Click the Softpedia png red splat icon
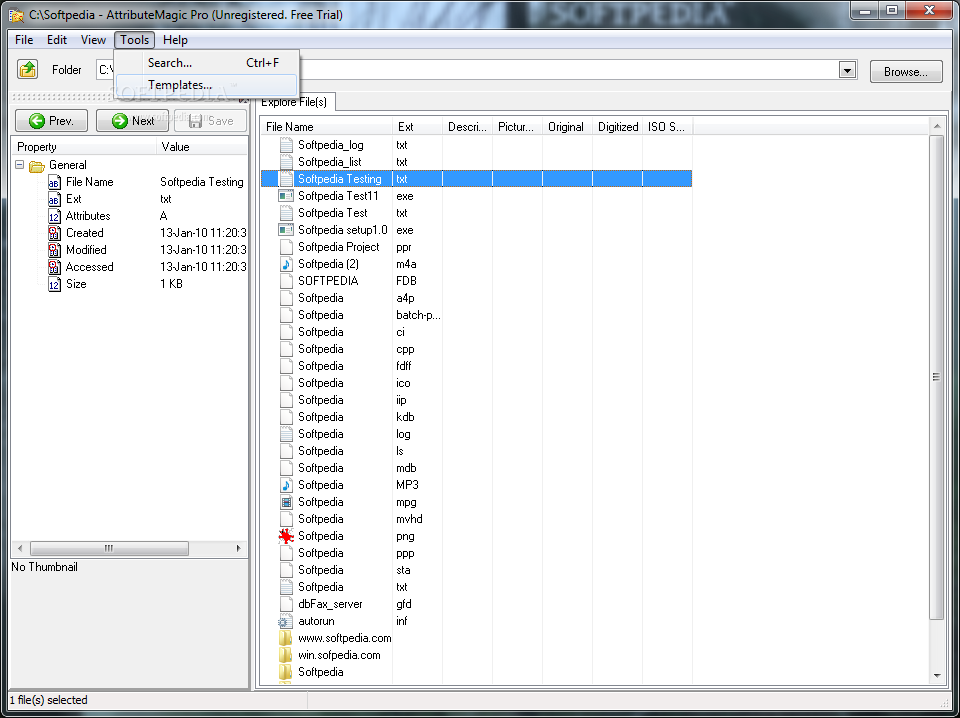Image resolution: width=960 pixels, height=718 pixels. click(286, 536)
